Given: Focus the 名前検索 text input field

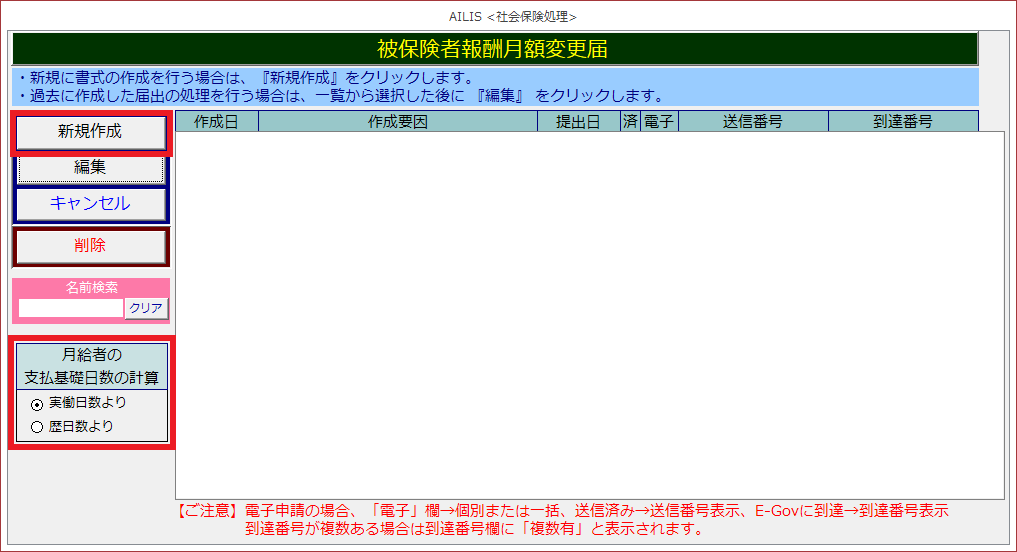Looking at the screenshot, I should (71, 309).
